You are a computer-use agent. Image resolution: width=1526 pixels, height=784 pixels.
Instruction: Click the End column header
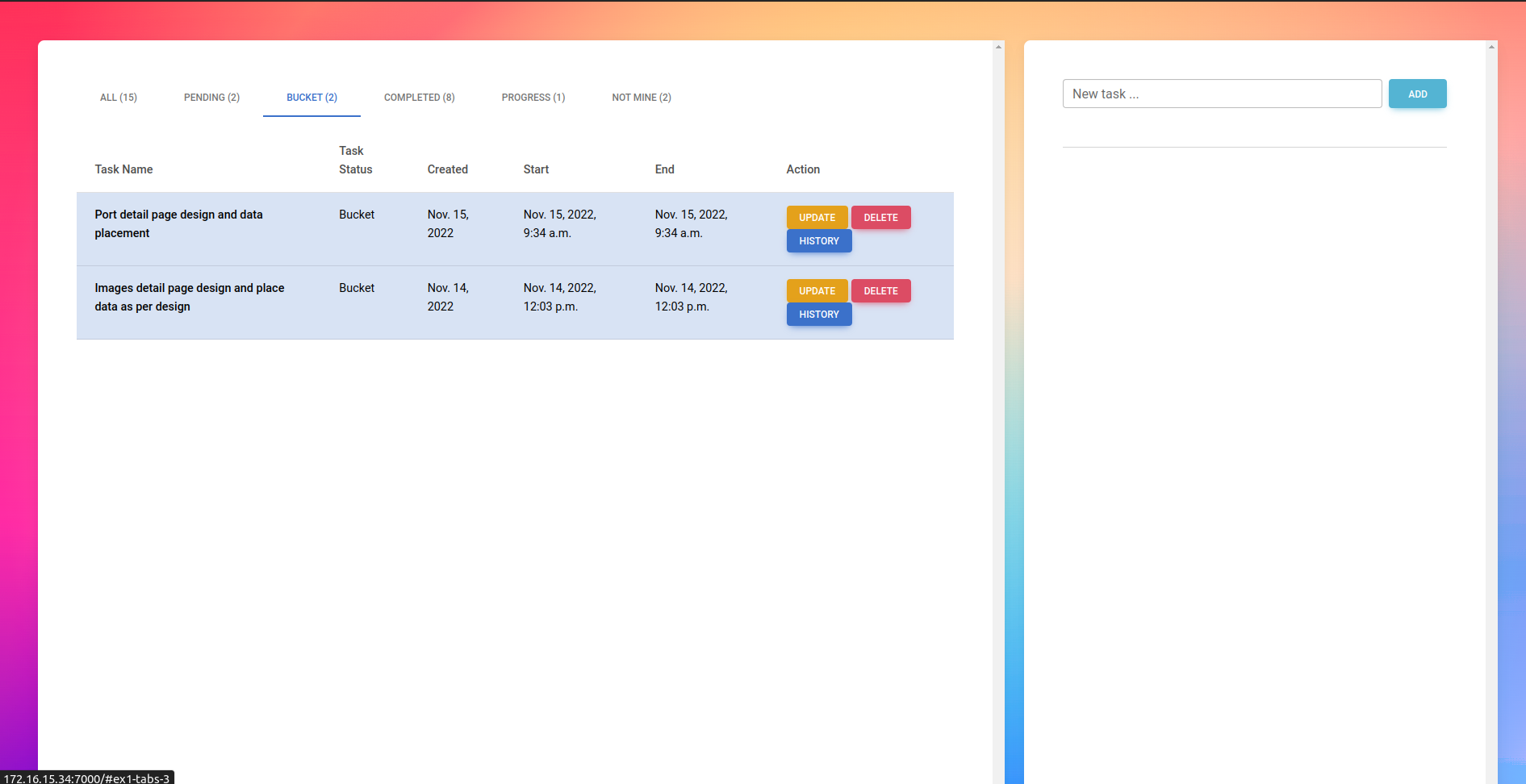point(664,169)
